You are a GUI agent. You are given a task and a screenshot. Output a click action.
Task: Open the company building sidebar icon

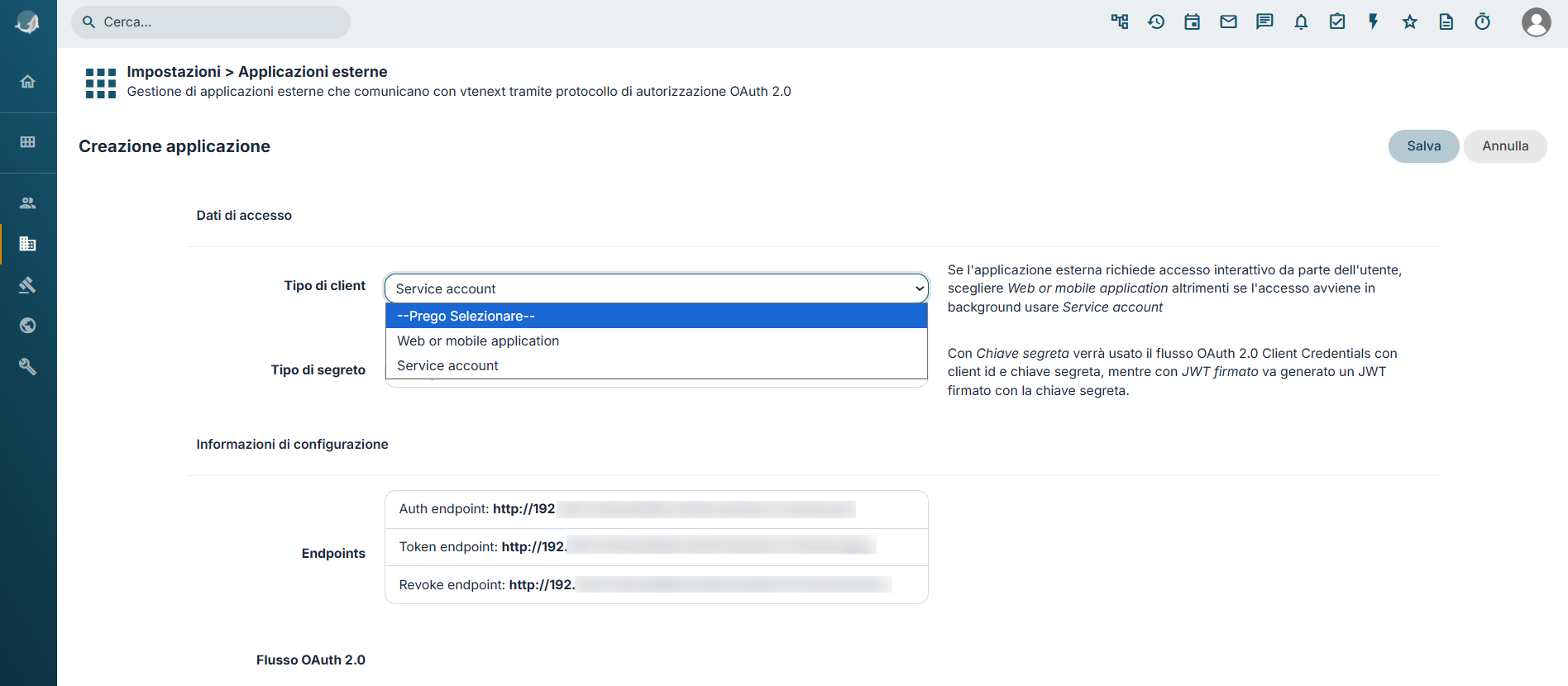pos(27,244)
